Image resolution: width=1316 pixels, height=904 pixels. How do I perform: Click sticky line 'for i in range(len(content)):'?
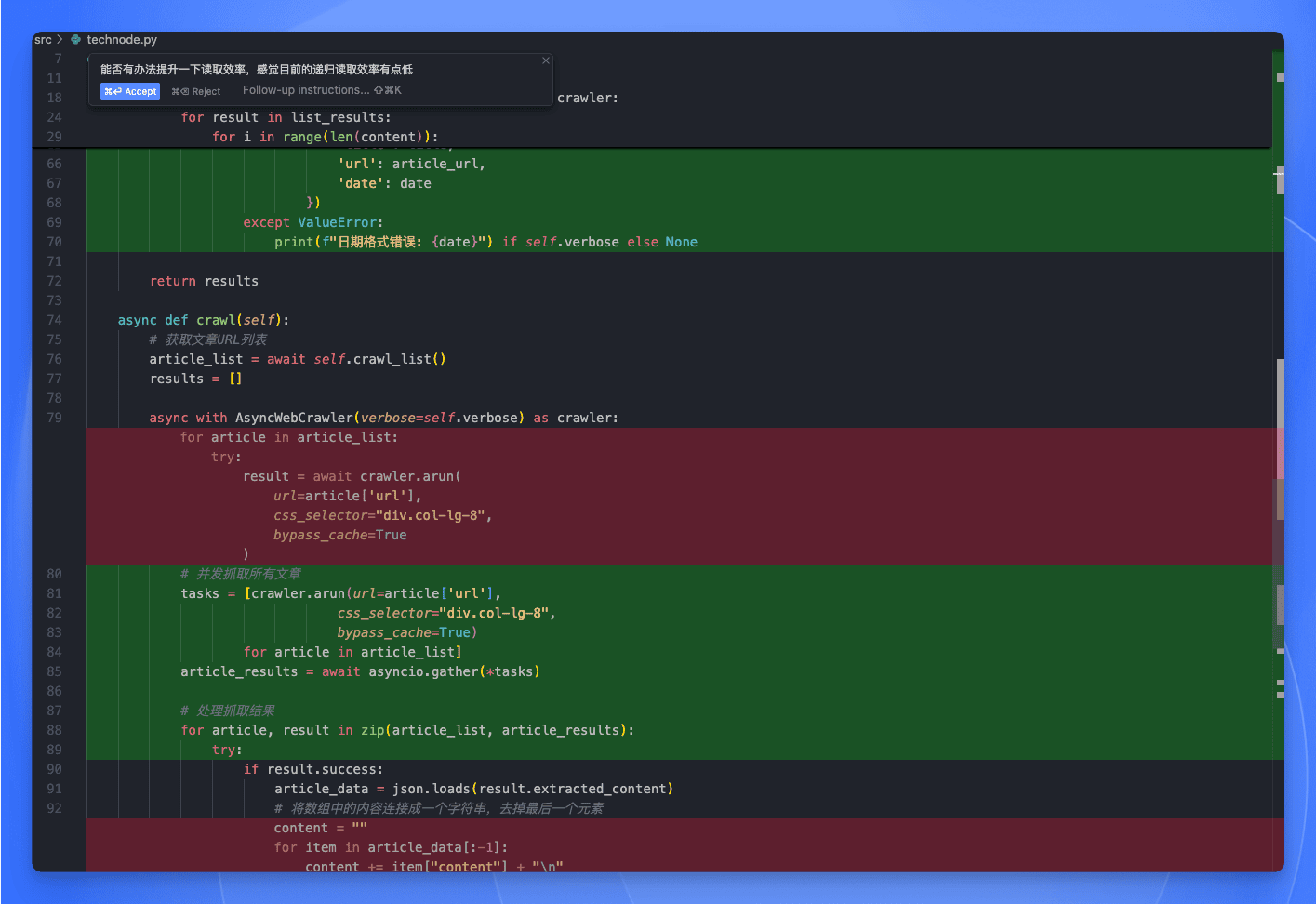tap(325, 137)
